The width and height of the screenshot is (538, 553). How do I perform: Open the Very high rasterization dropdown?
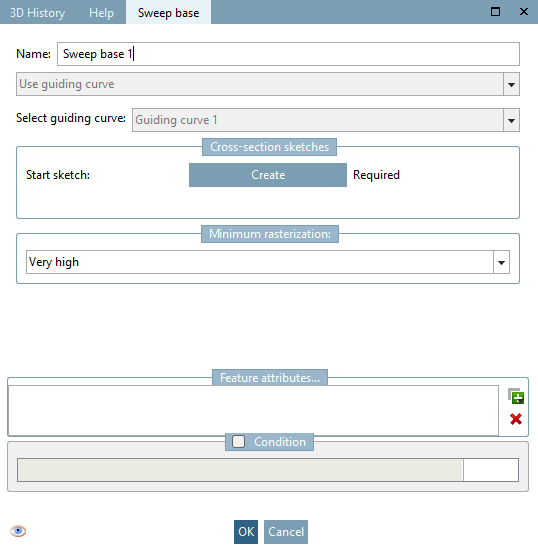pyautogui.click(x=501, y=262)
